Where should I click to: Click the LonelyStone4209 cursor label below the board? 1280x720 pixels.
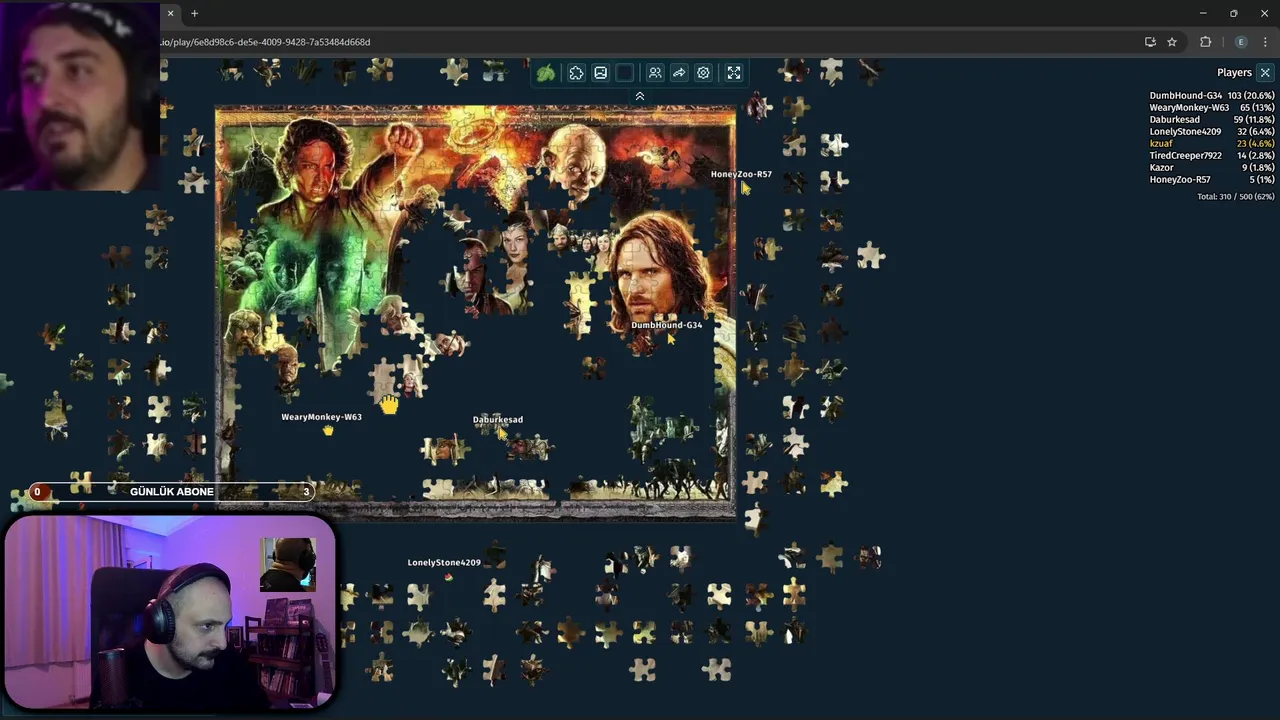coord(444,562)
